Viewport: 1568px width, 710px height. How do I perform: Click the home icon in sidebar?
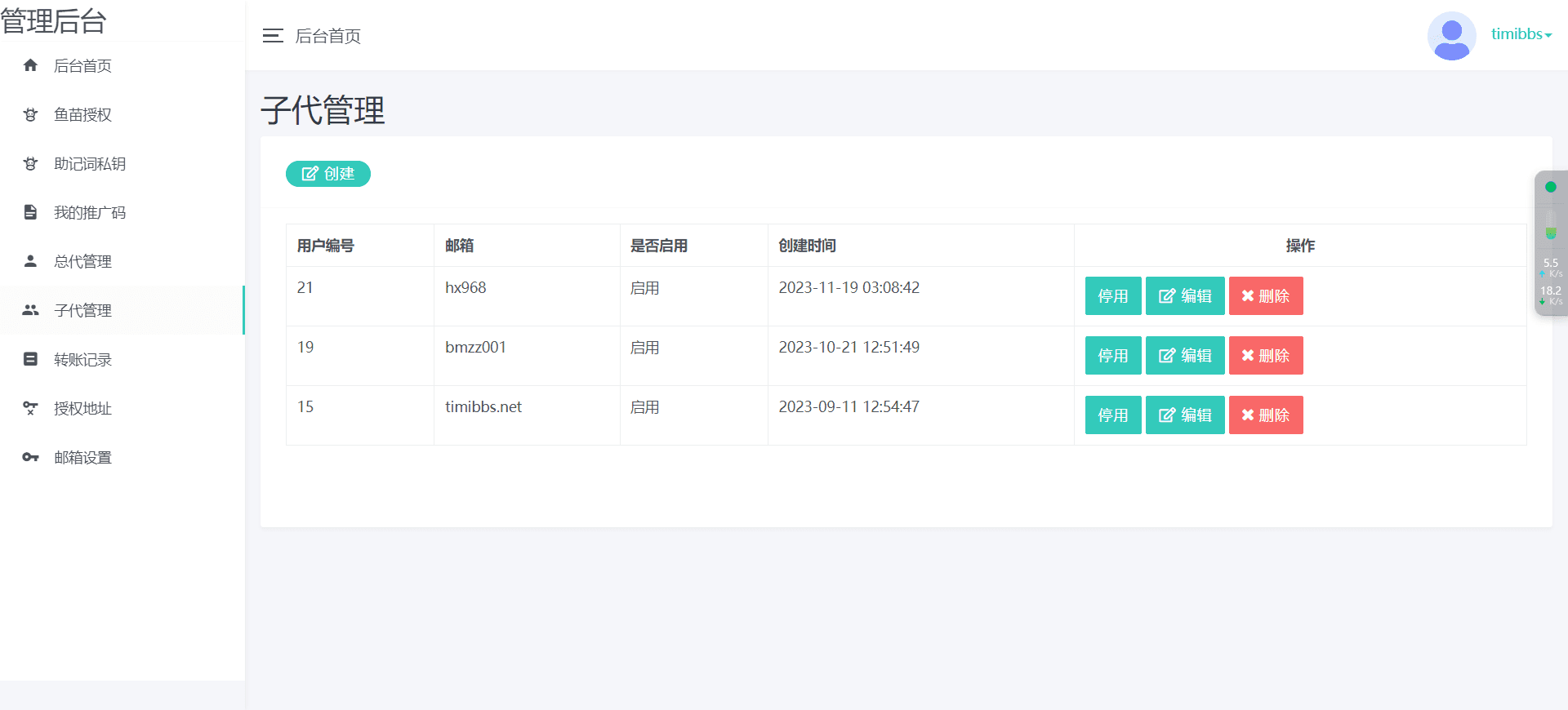click(30, 65)
